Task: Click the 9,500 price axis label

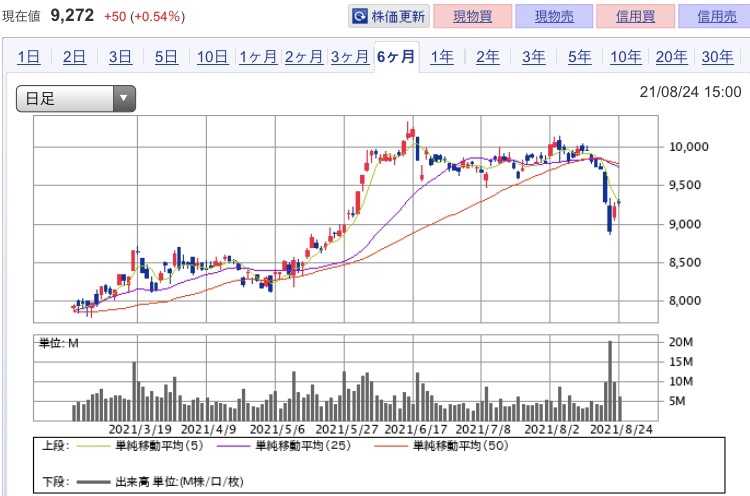Action: [x=685, y=185]
